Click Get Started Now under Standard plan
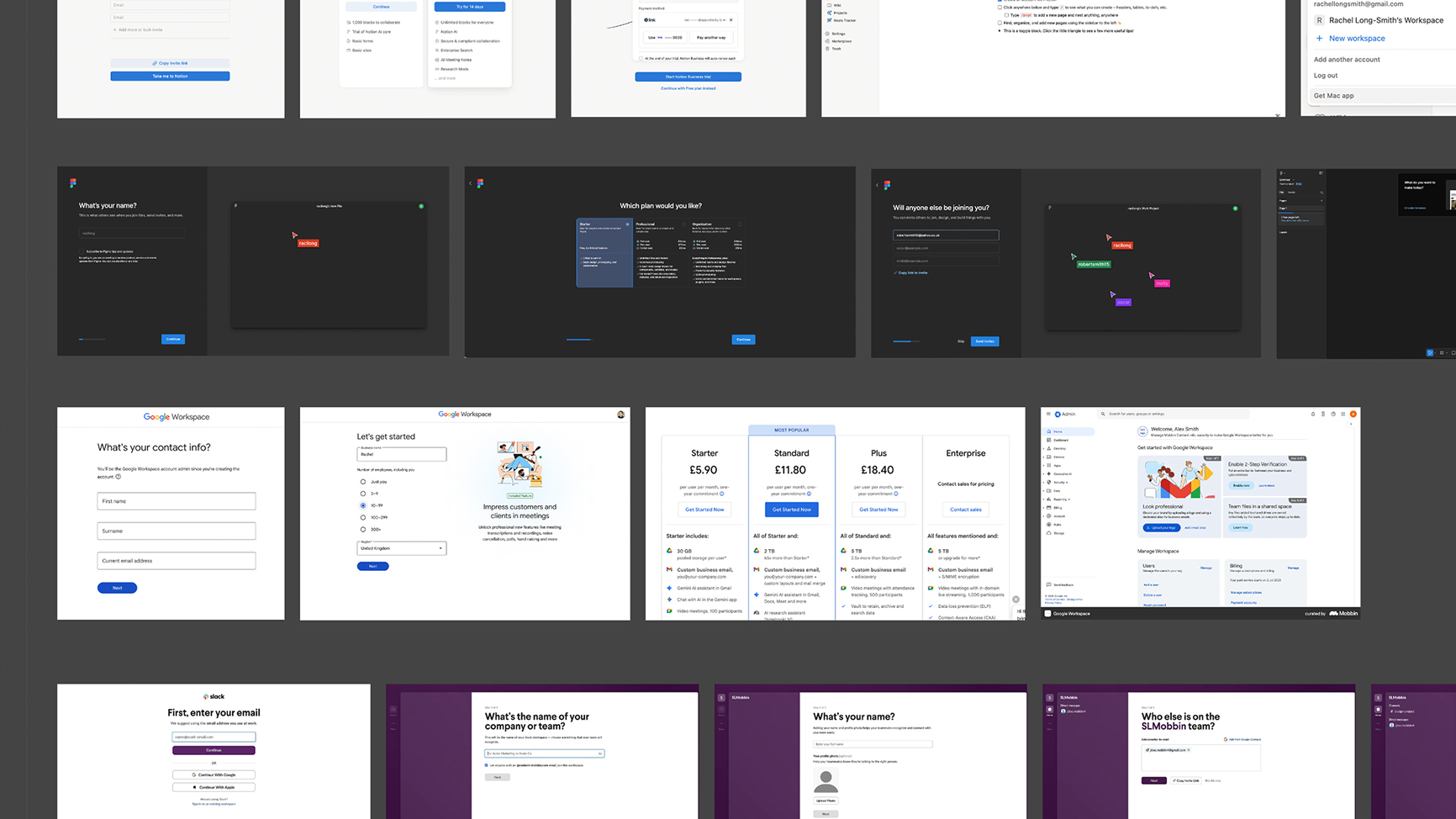The image size is (1456, 819). coord(791,510)
